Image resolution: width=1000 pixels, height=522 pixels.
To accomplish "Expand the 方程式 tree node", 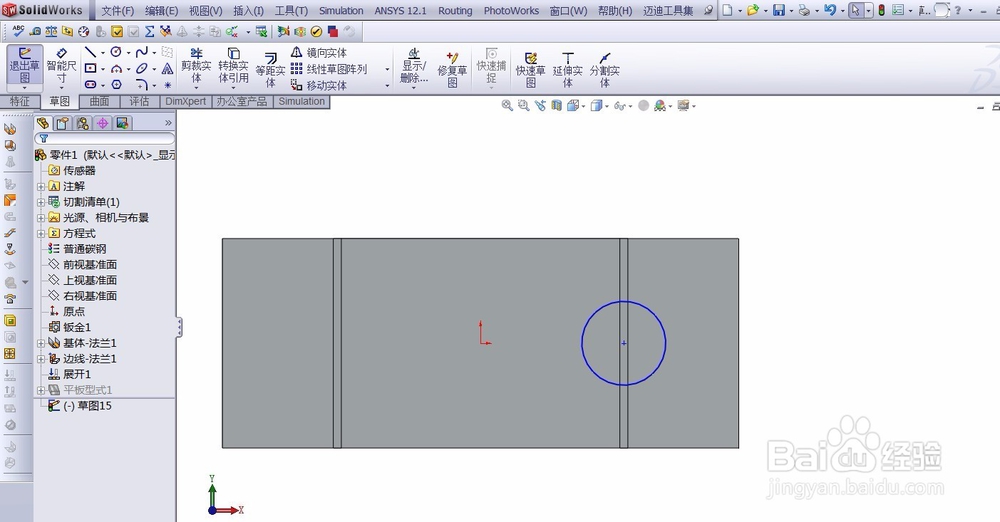I will 41,234.
